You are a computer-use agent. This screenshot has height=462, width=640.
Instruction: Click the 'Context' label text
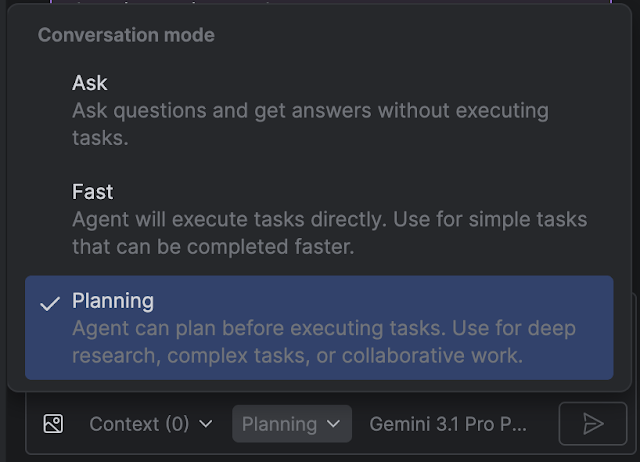coord(124,424)
